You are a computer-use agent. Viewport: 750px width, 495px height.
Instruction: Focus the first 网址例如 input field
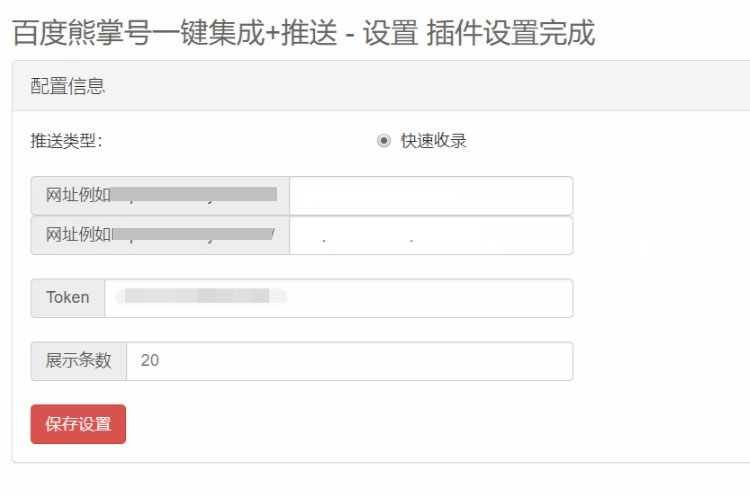(x=430, y=195)
